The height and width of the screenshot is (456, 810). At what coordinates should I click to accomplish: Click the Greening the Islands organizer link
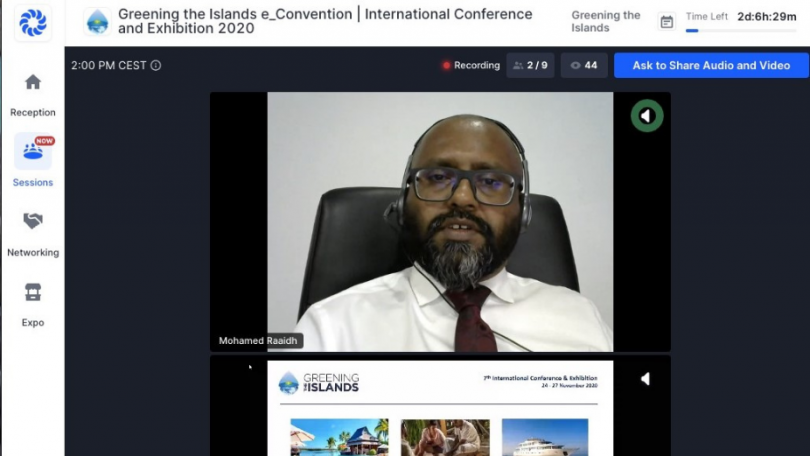click(x=605, y=22)
